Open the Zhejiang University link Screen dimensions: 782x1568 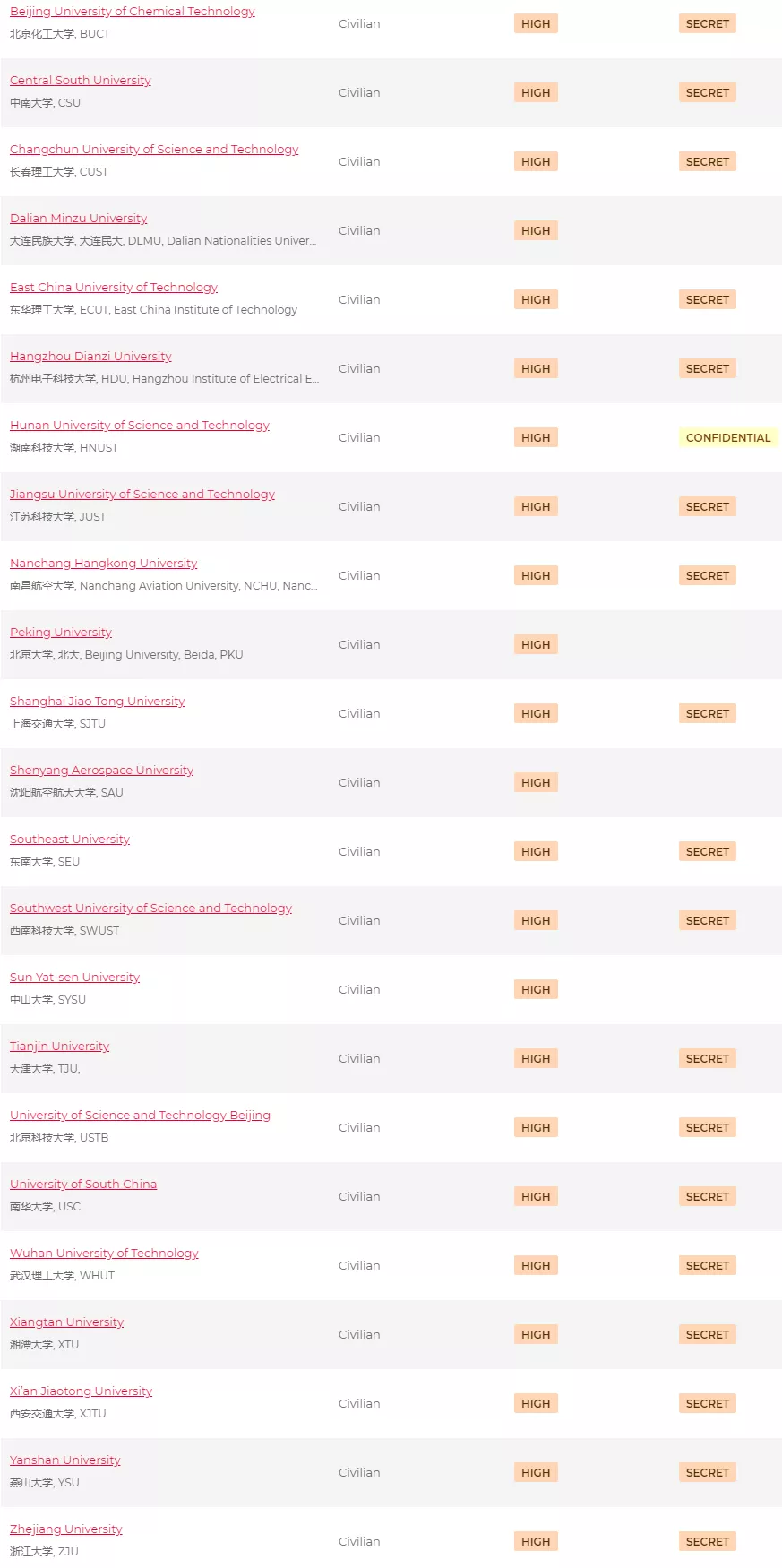tap(65, 1529)
